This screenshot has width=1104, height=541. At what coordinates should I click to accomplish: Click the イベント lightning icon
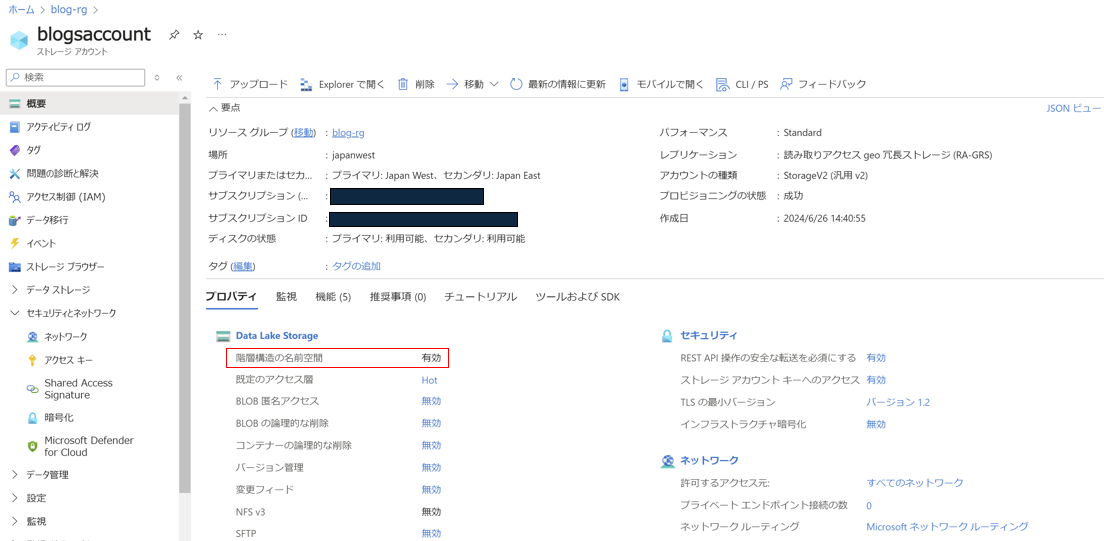pyautogui.click(x=15, y=243)
